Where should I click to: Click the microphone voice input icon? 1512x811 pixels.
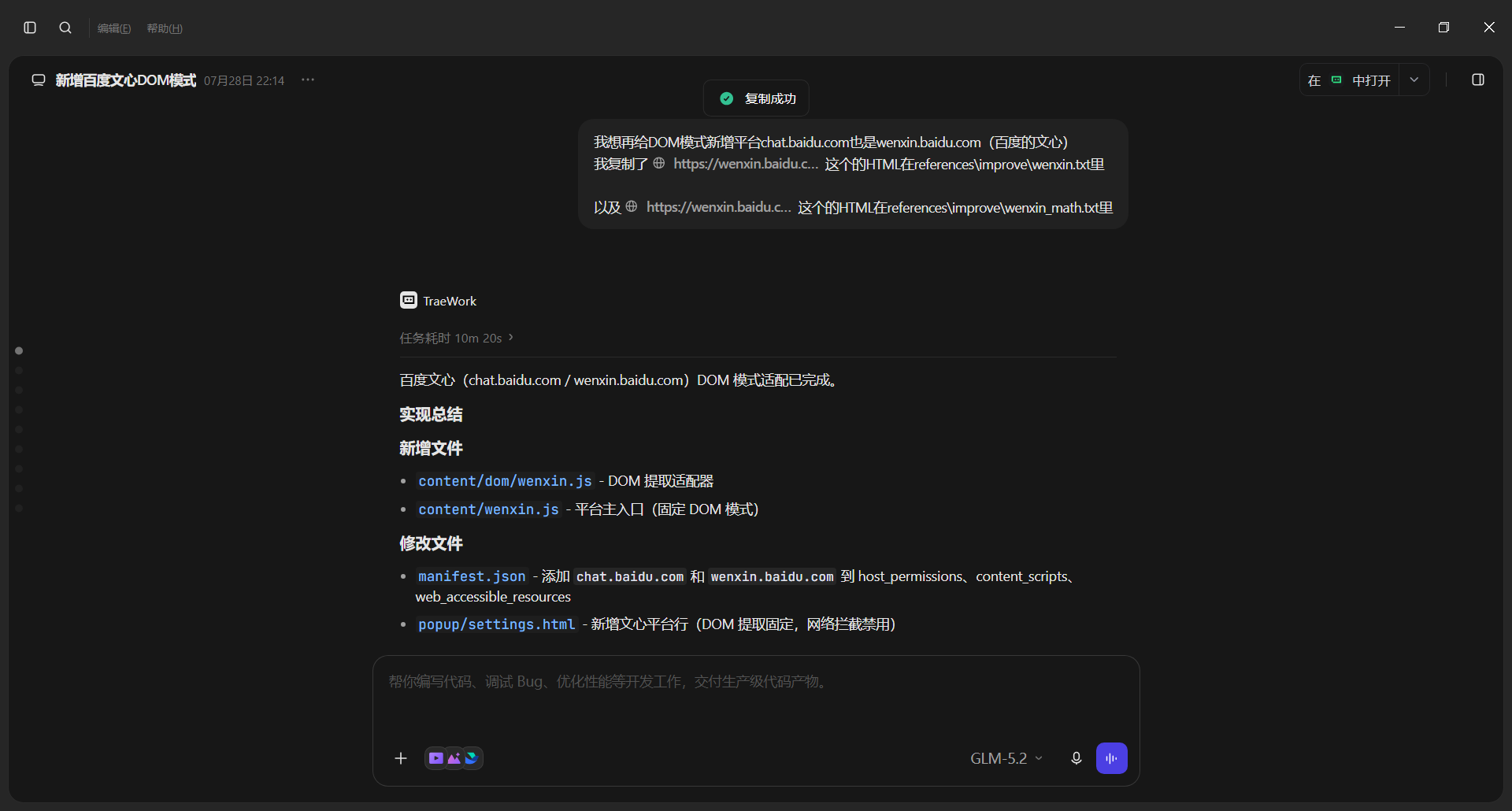1076,758
